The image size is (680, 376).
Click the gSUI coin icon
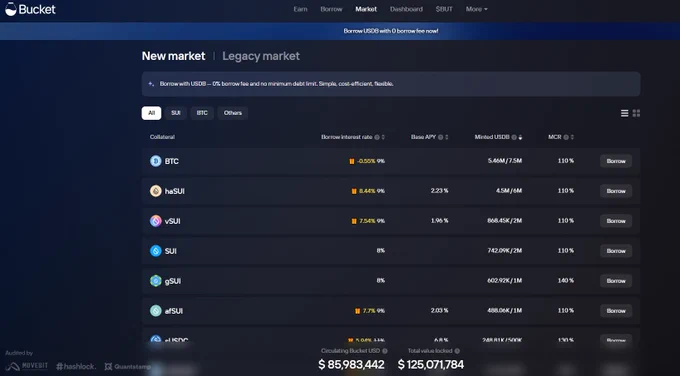coord(156,281)
